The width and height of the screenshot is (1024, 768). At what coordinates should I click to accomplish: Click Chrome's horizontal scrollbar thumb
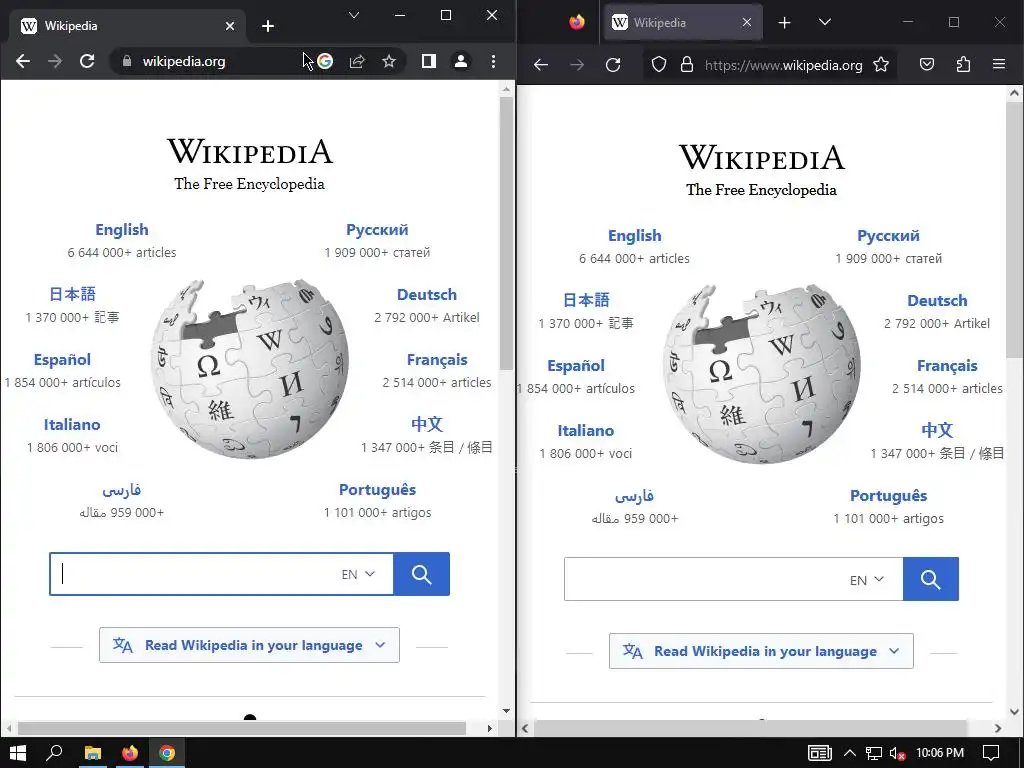tap(242, 728)
